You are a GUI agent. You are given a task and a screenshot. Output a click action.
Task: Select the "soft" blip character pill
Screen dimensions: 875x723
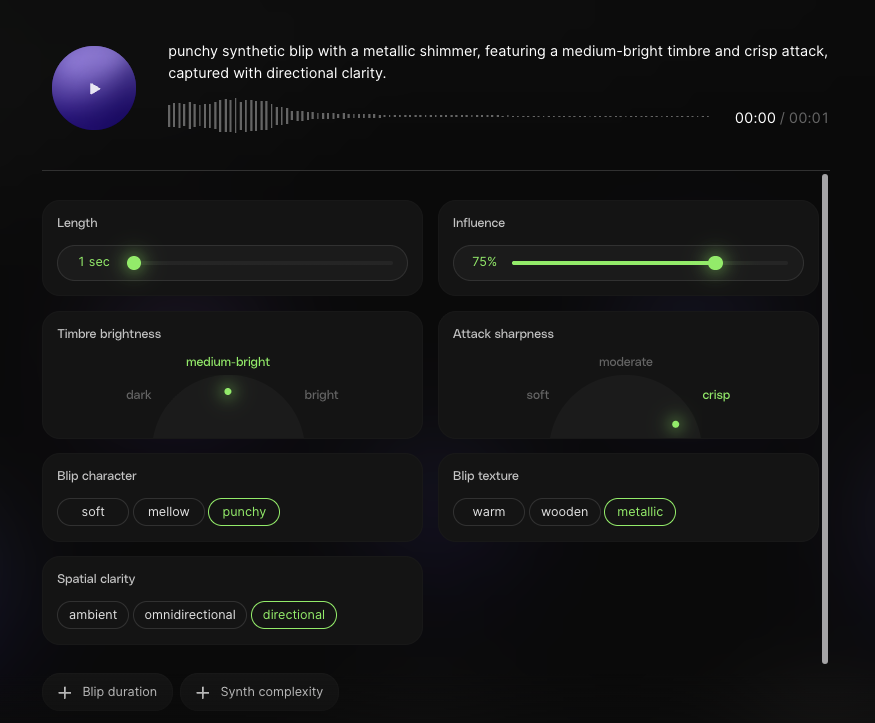pyautogui.click(x=92, y=511)
